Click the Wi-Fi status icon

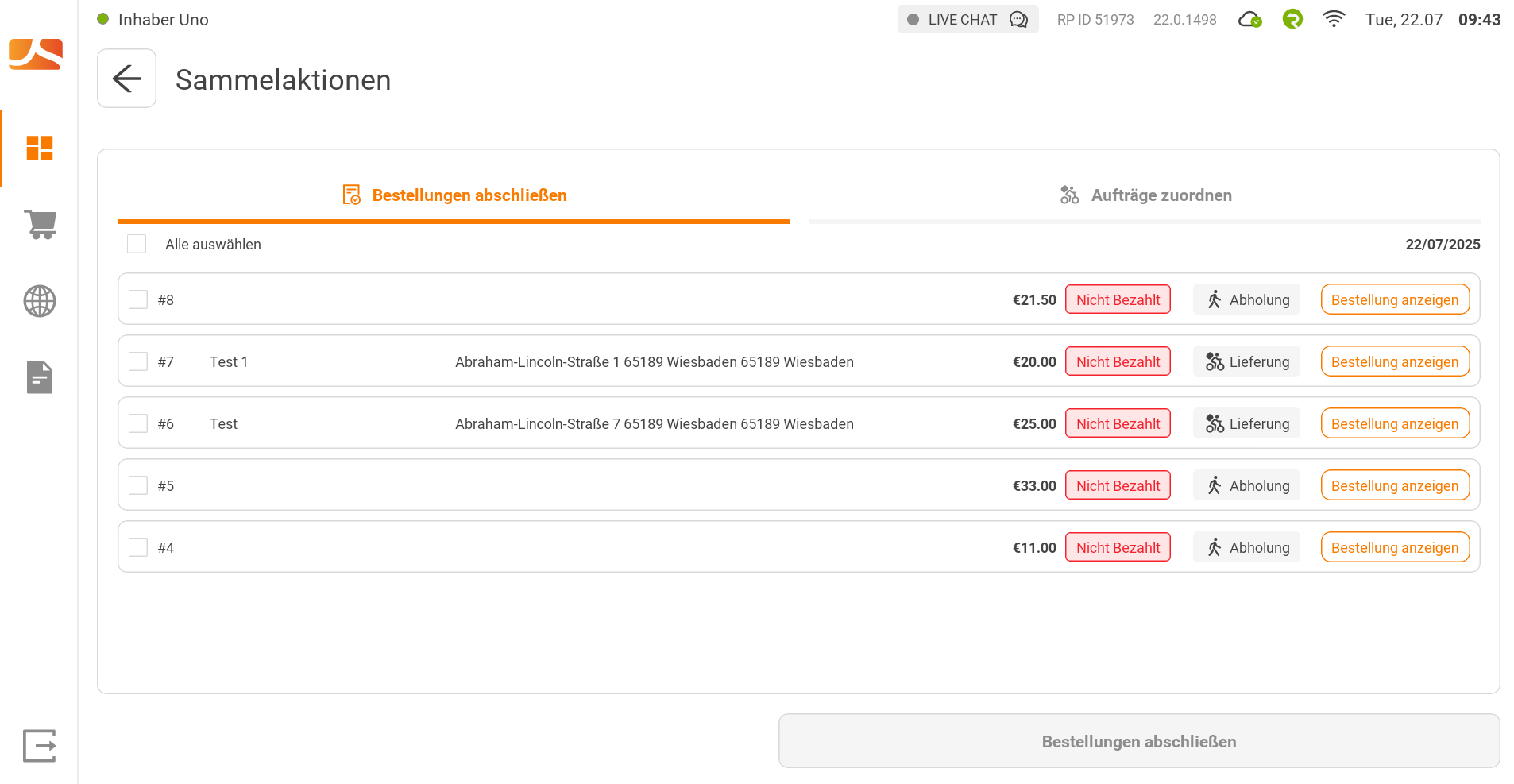coord(1334,19)
